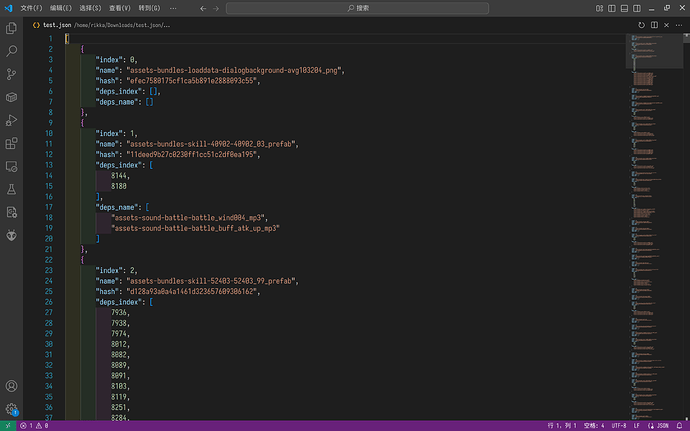This screenshot has width=690, height=431.
Task: Expand the hidden menus ellipsis in menu bar
Action: pyautogui.click(x=173, y=8)
